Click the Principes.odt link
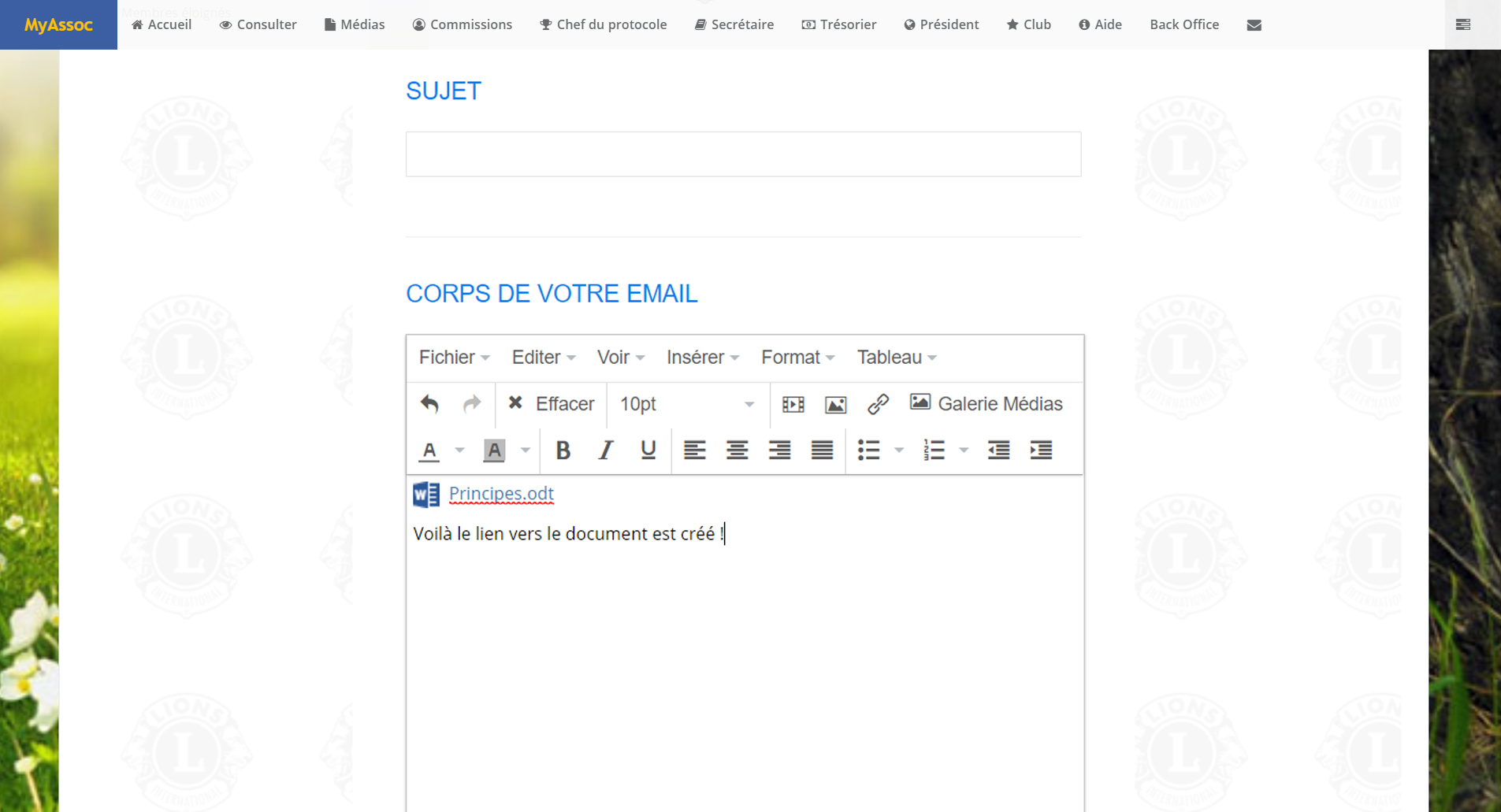The width and height of the screenshot is (1501, 812). (501, 494)
